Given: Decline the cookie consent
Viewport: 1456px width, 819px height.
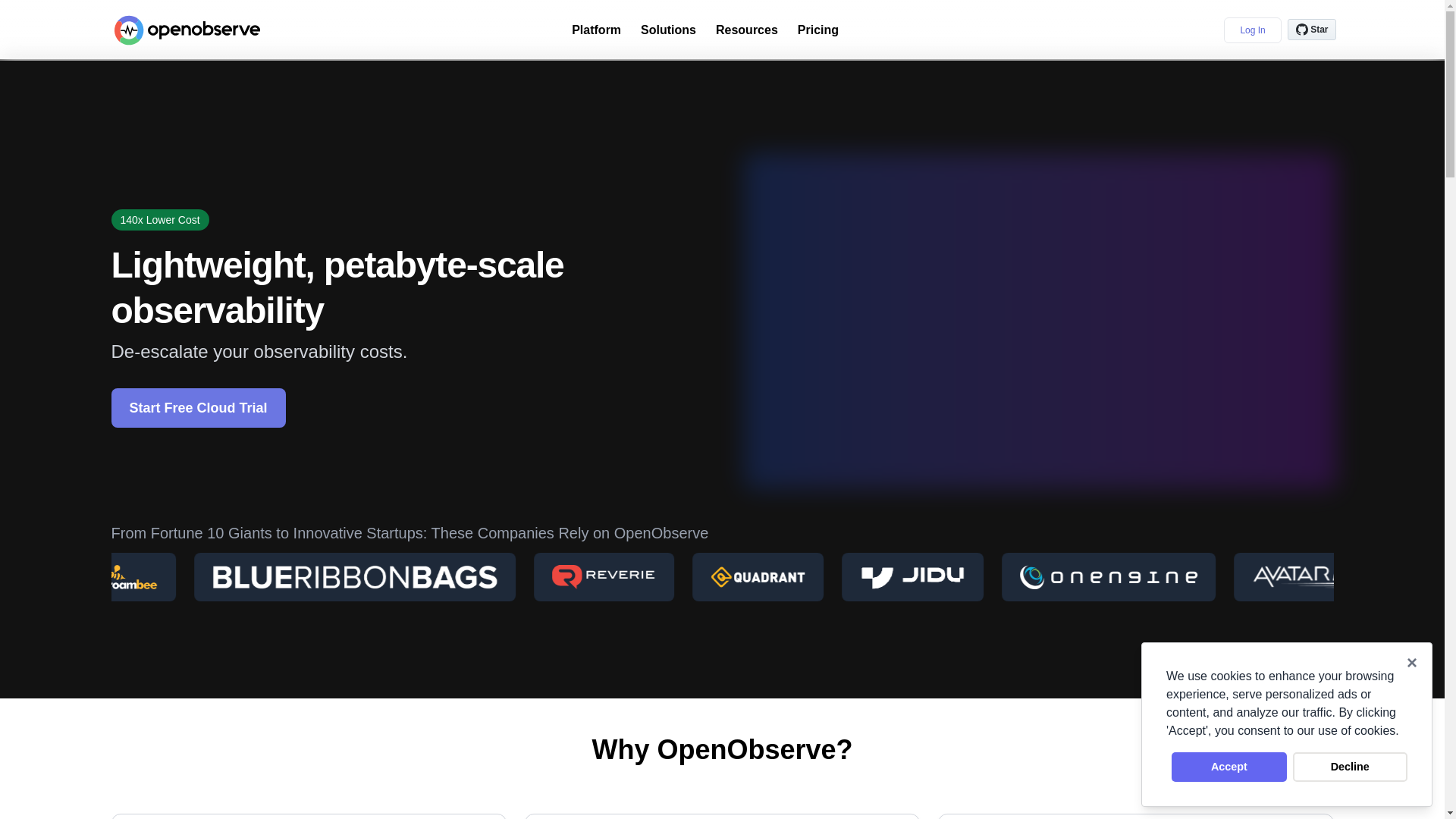Looking at the screenshot, I should tap(1350, 767).
